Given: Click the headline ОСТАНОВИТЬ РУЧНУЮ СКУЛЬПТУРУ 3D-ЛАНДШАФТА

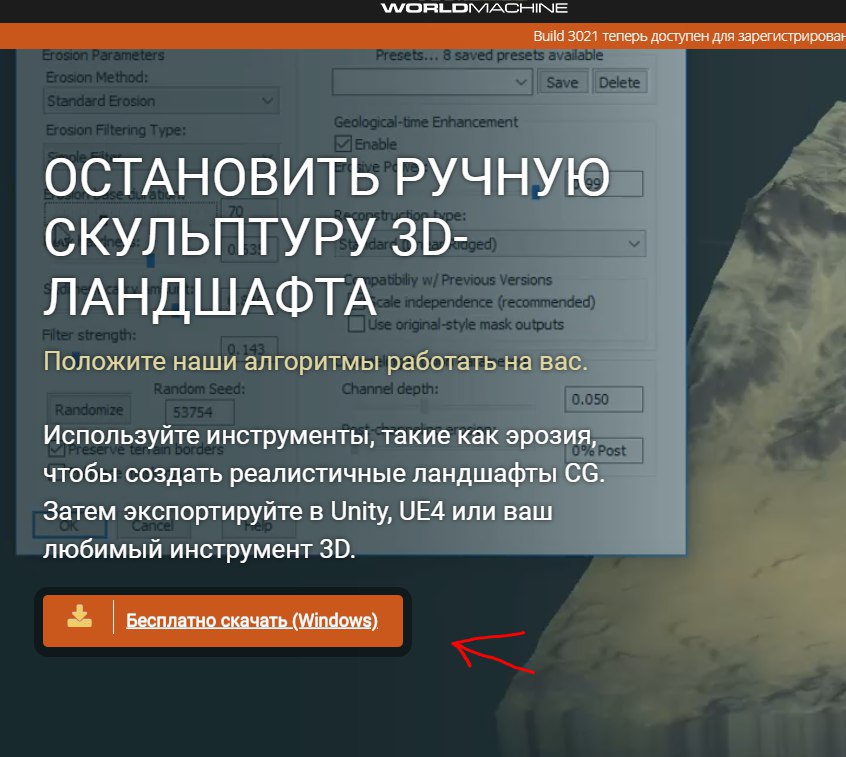Looking at the screenshot, I should pos(326,238).
